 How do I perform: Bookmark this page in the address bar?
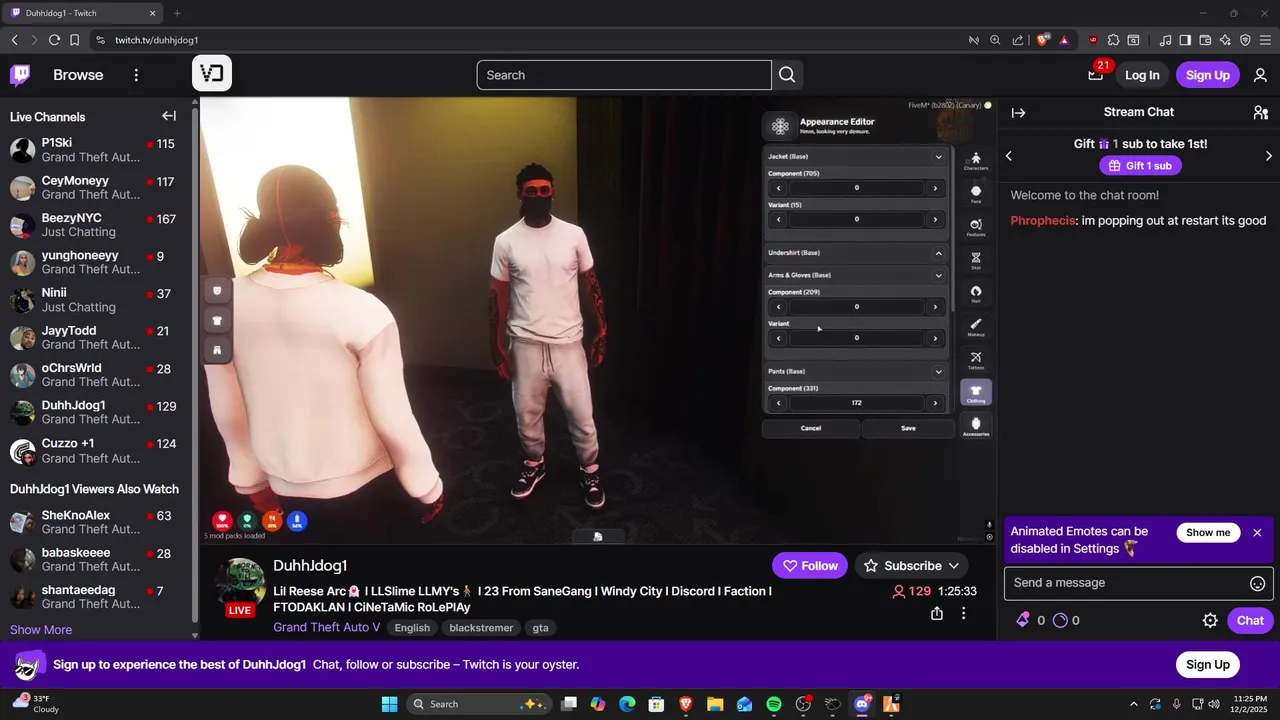[74, 40]
